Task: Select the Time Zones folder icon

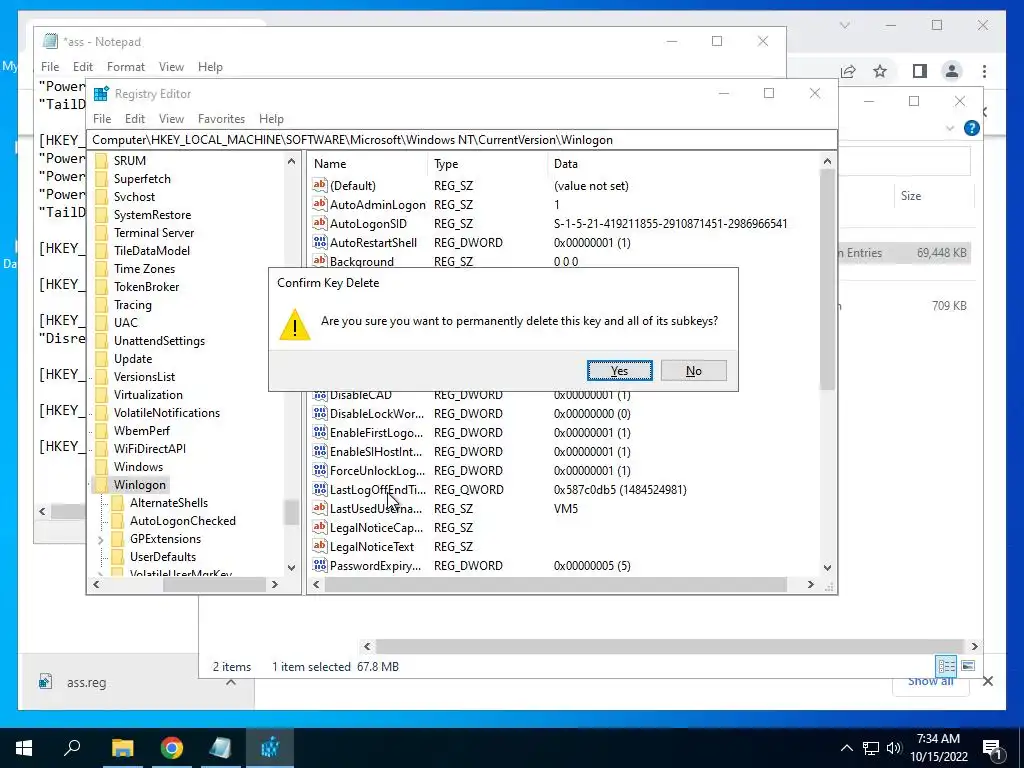Action: point(101,268)
